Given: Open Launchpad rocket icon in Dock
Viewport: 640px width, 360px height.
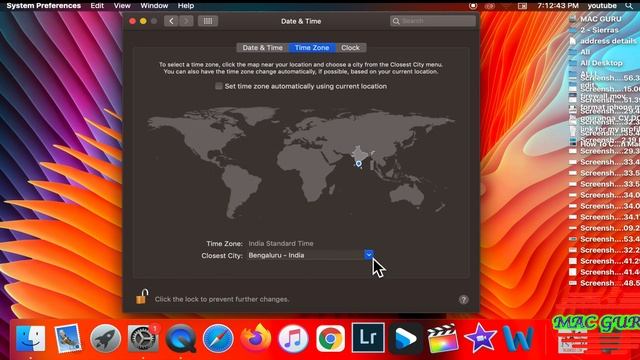Looking at the screenshot, I should [x=105, y=338].
